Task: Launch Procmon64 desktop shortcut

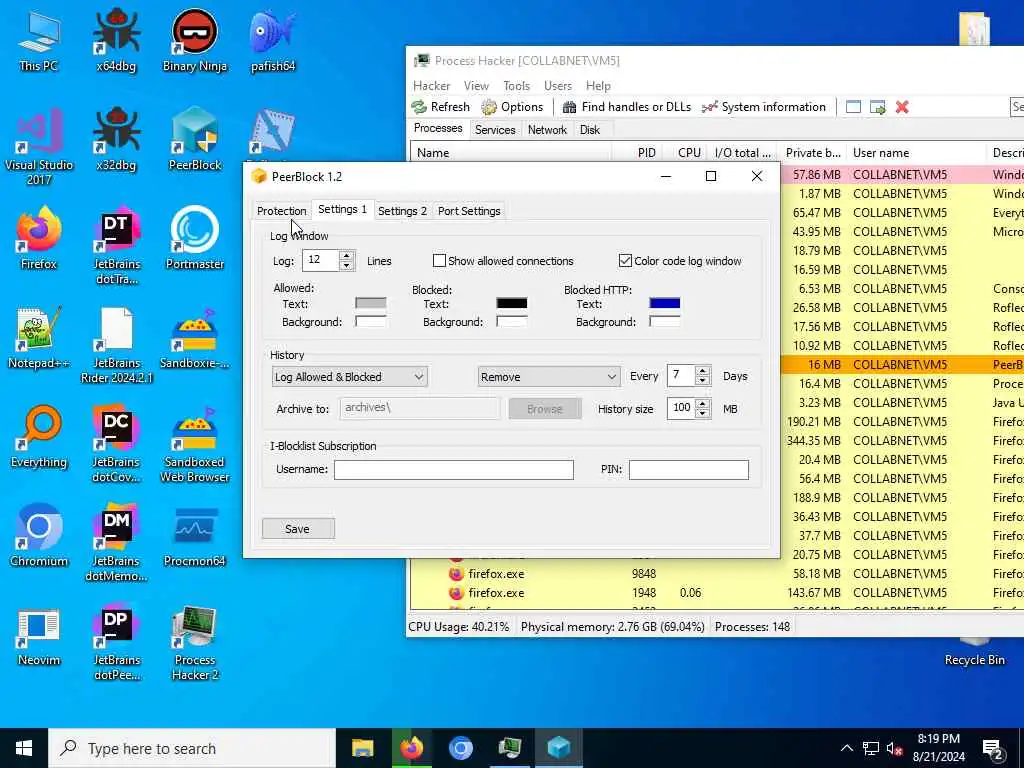Action: [195, 536]
